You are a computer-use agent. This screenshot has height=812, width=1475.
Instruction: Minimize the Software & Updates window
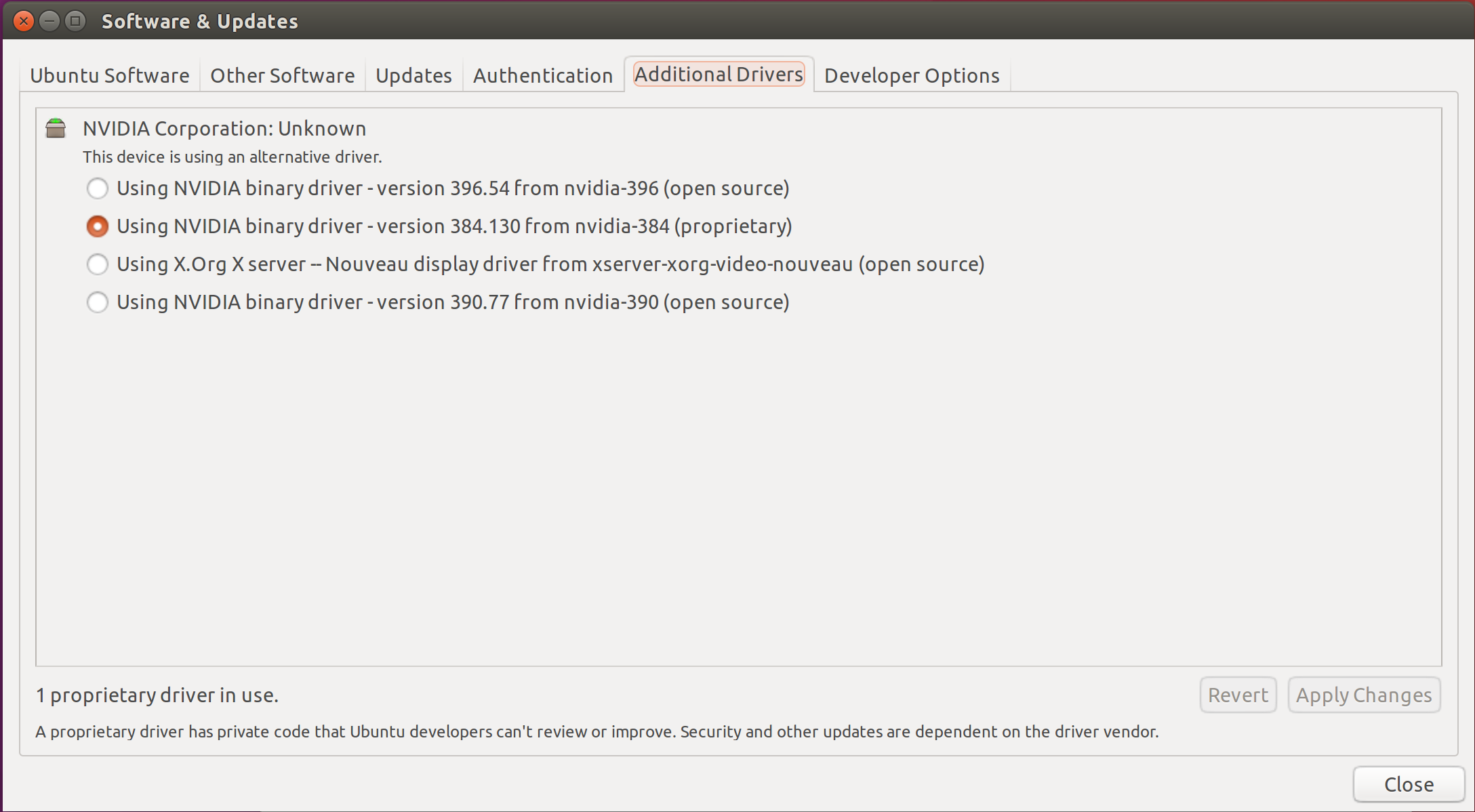click(49, 21)
